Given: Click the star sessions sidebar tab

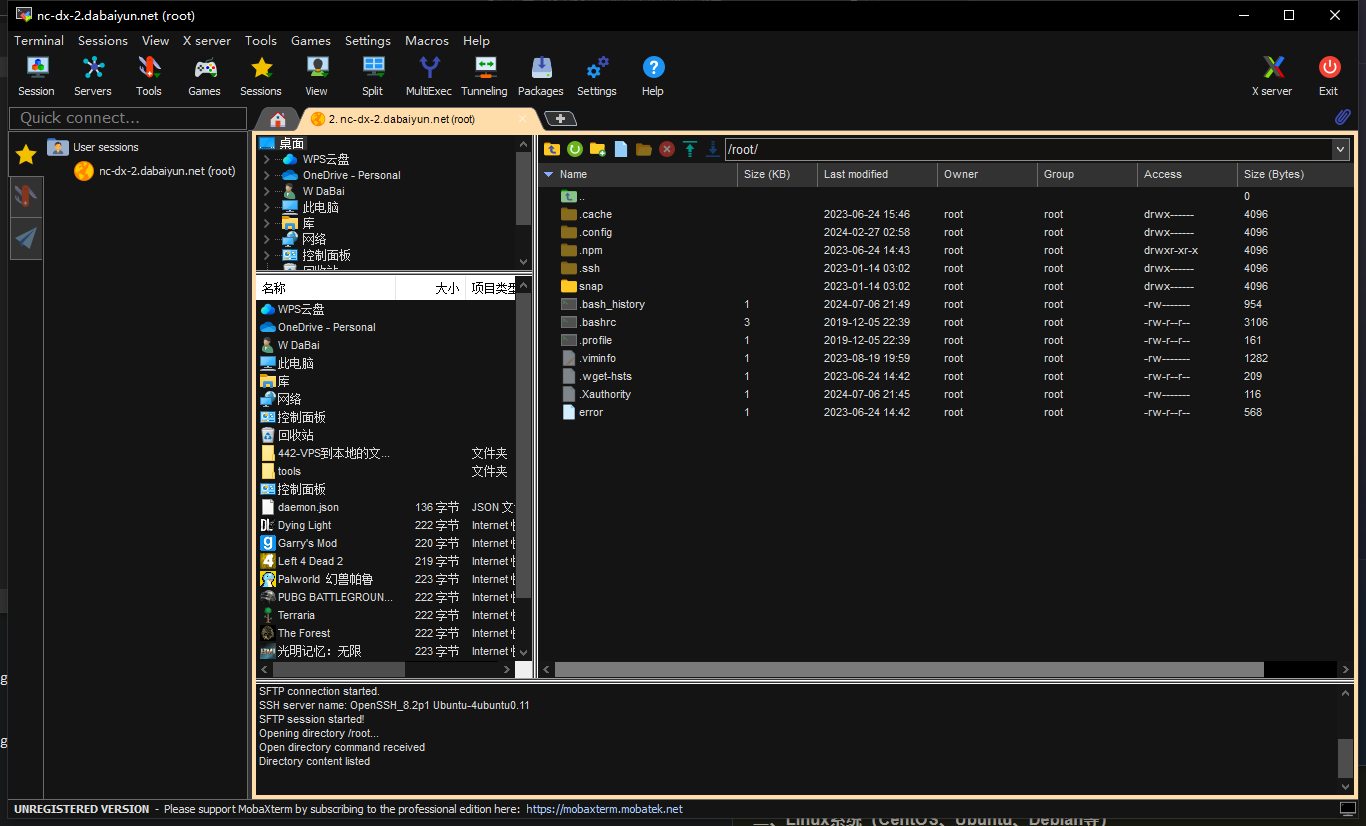Looking at the screenshot, I should coord(26,154).
